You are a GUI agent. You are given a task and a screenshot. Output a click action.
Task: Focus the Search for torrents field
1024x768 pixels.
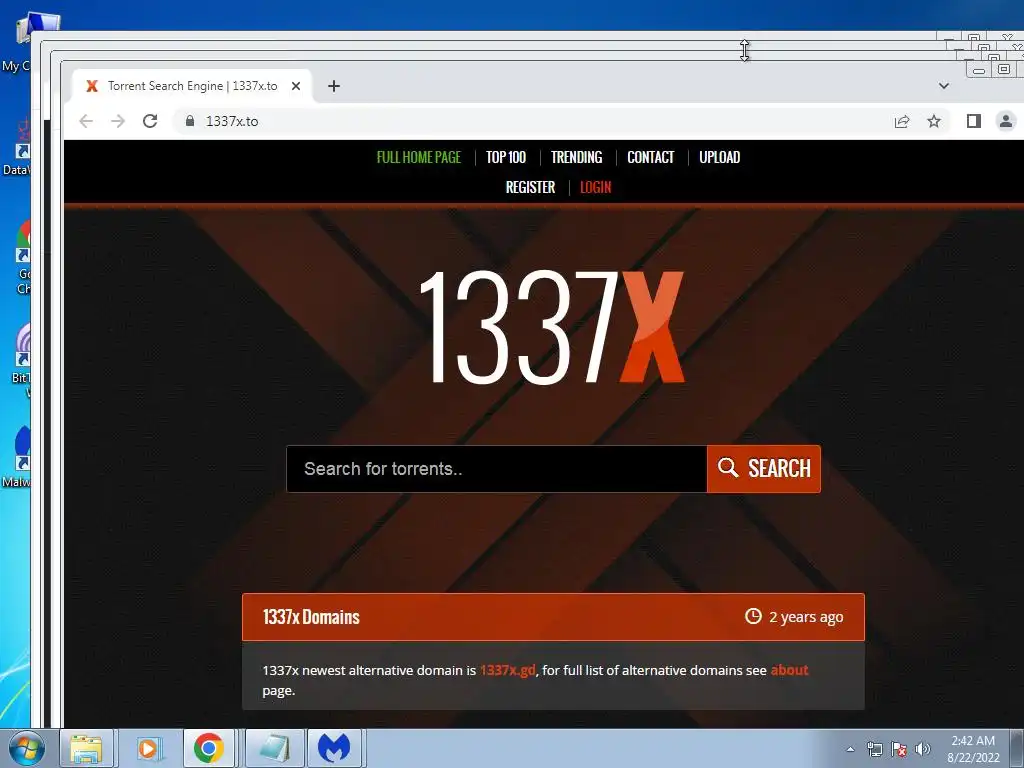(x=497, y=469)
